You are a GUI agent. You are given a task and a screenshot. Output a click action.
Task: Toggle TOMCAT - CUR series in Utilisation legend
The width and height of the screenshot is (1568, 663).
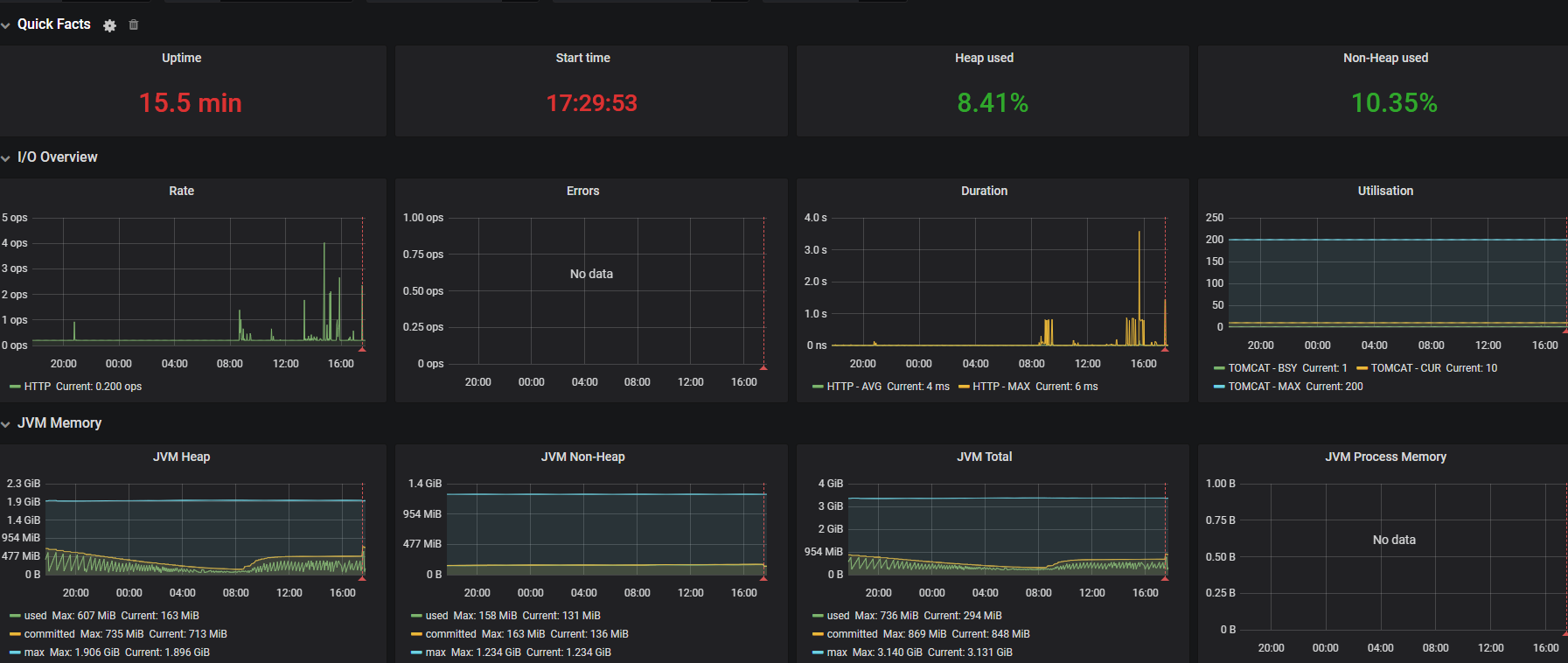coord(1406,368)
